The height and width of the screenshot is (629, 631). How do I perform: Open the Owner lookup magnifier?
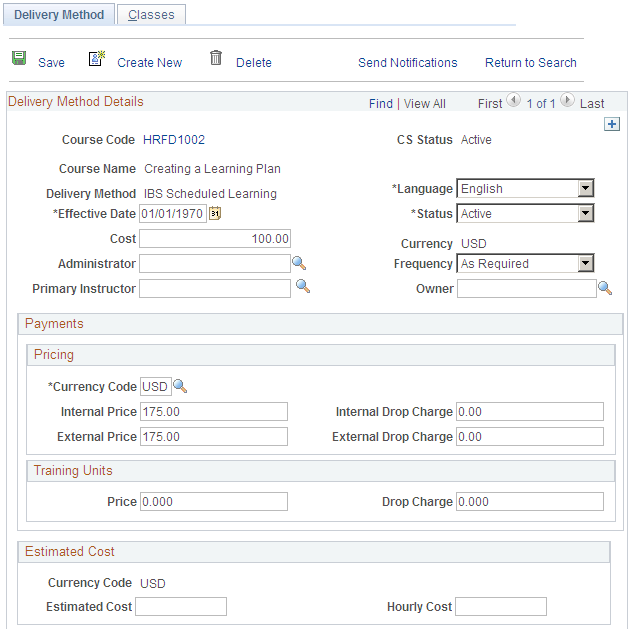click(605, 288)
